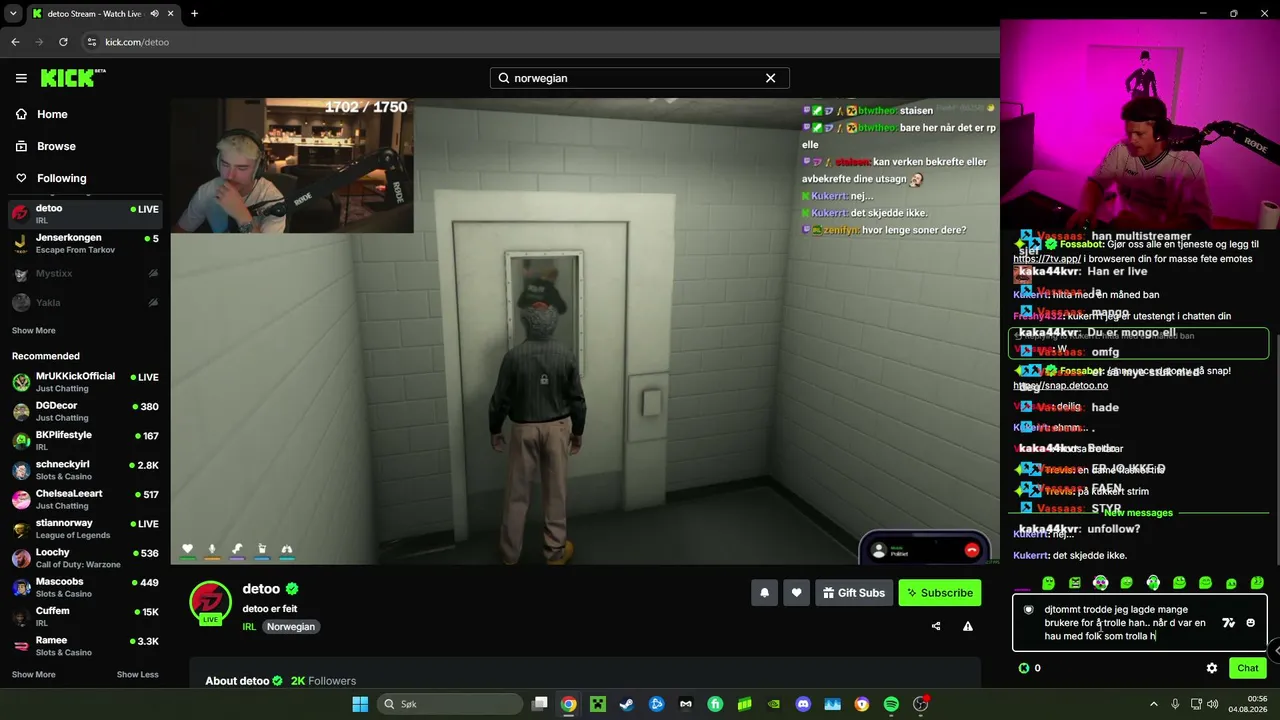Go back in browser history
Viewport: 1280px width, 720px height.
(15, 42)
